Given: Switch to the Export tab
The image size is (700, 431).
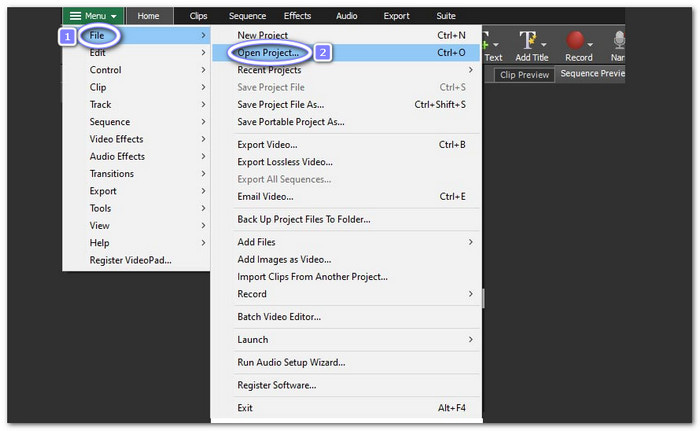Looking at the screenshot, I should [396, 16].
